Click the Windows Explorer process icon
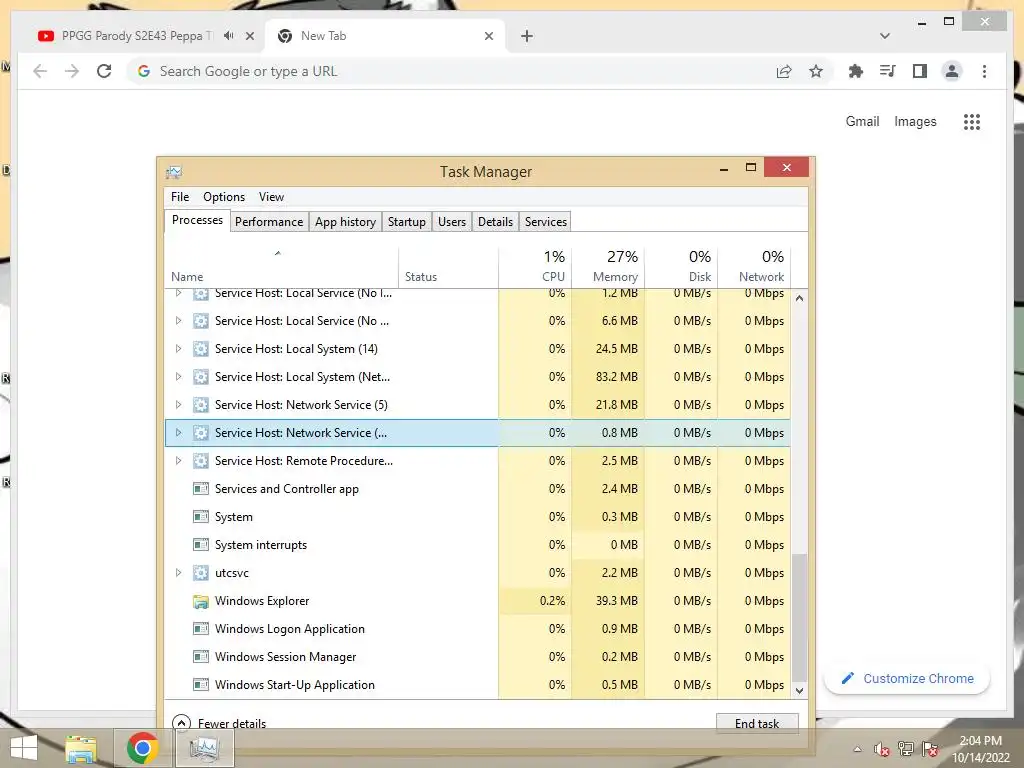This screenshot has width=1024, height=768. point(201,601)
